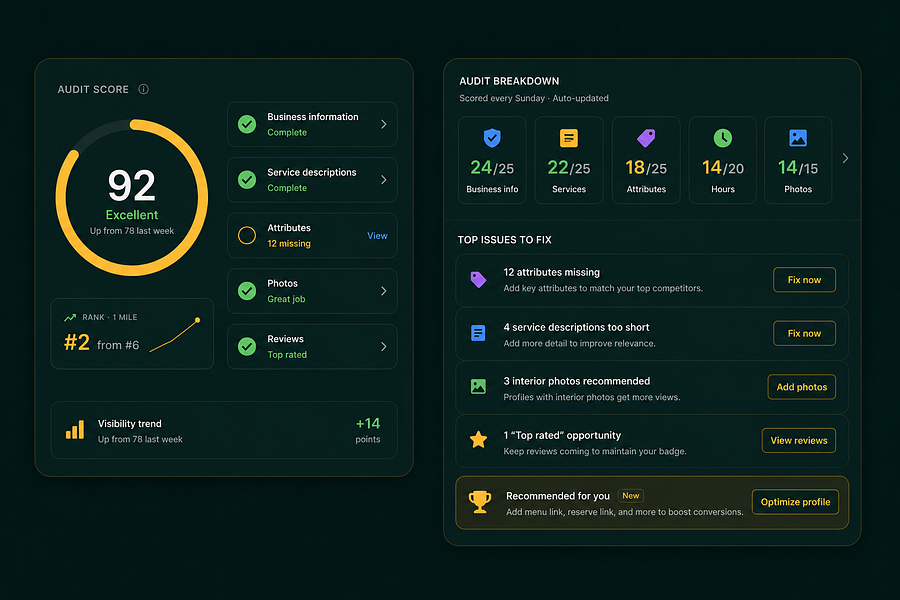Select the 18/25 Attributes card
This screenshot has height=600, width=900.
pyautogui.click(x=646, y=160)
